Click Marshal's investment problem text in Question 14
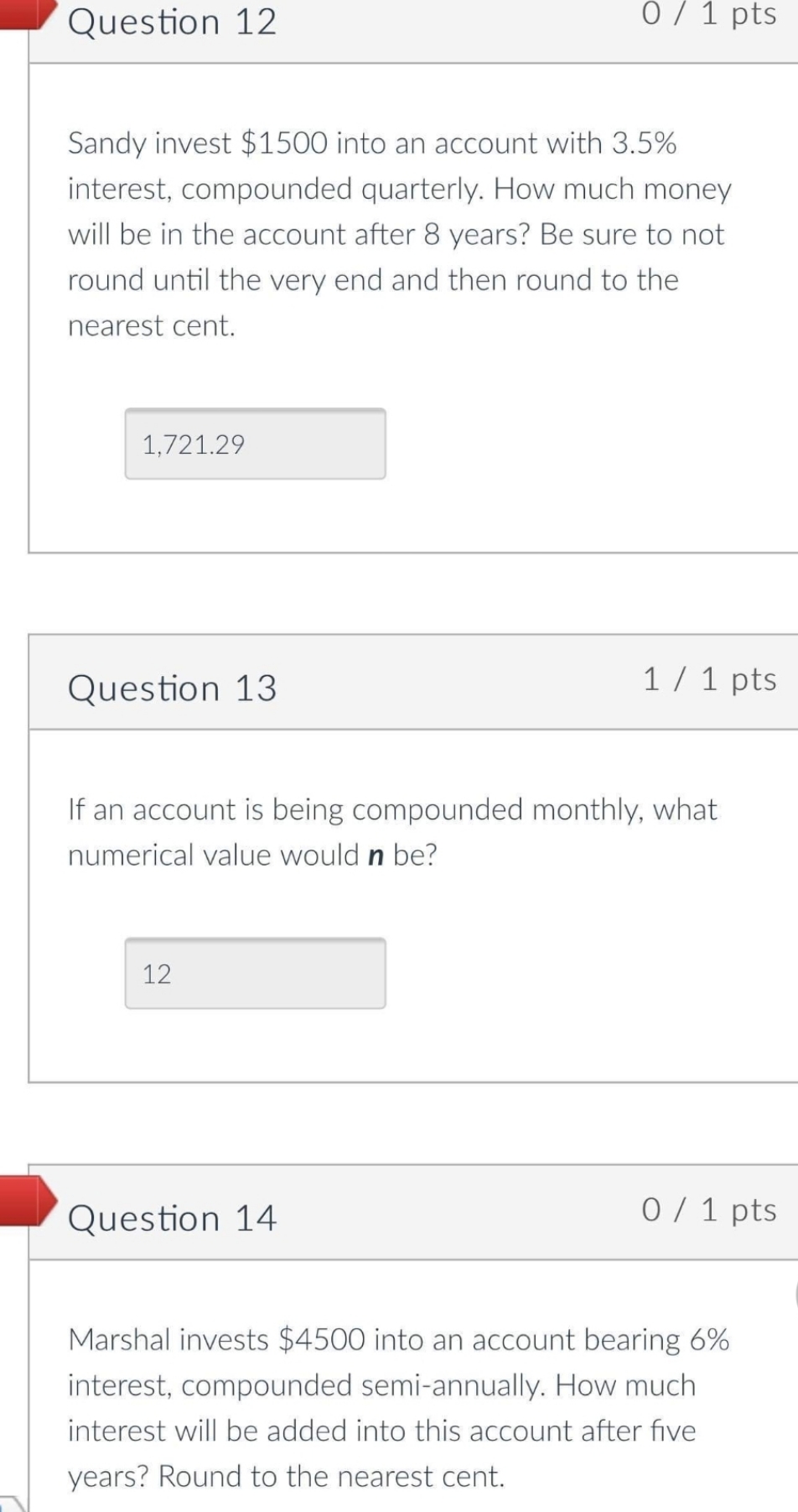 pos(398,1407)
